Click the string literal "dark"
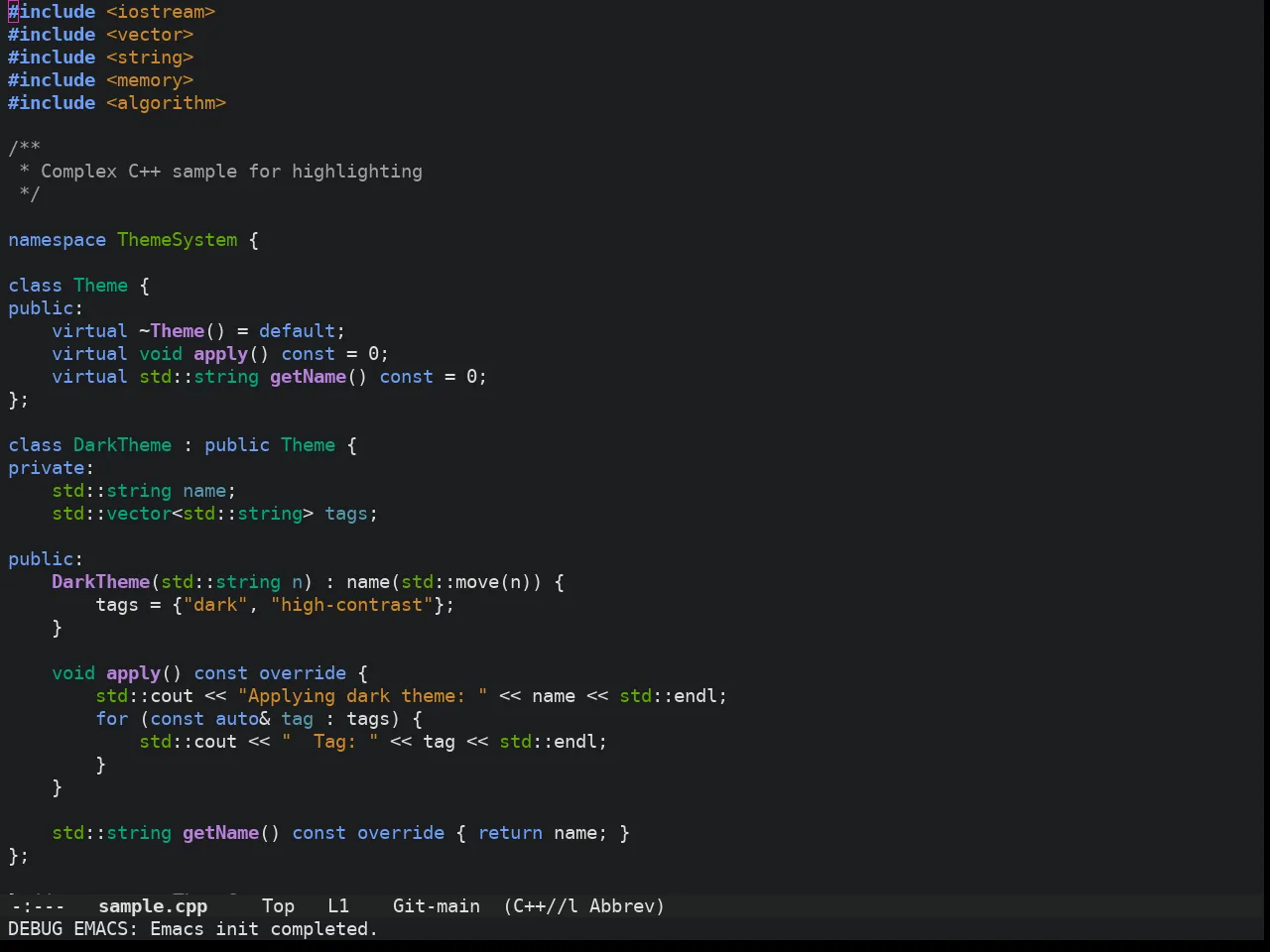Viewport: 1270px width, 952px height. (x=215, y=605)
